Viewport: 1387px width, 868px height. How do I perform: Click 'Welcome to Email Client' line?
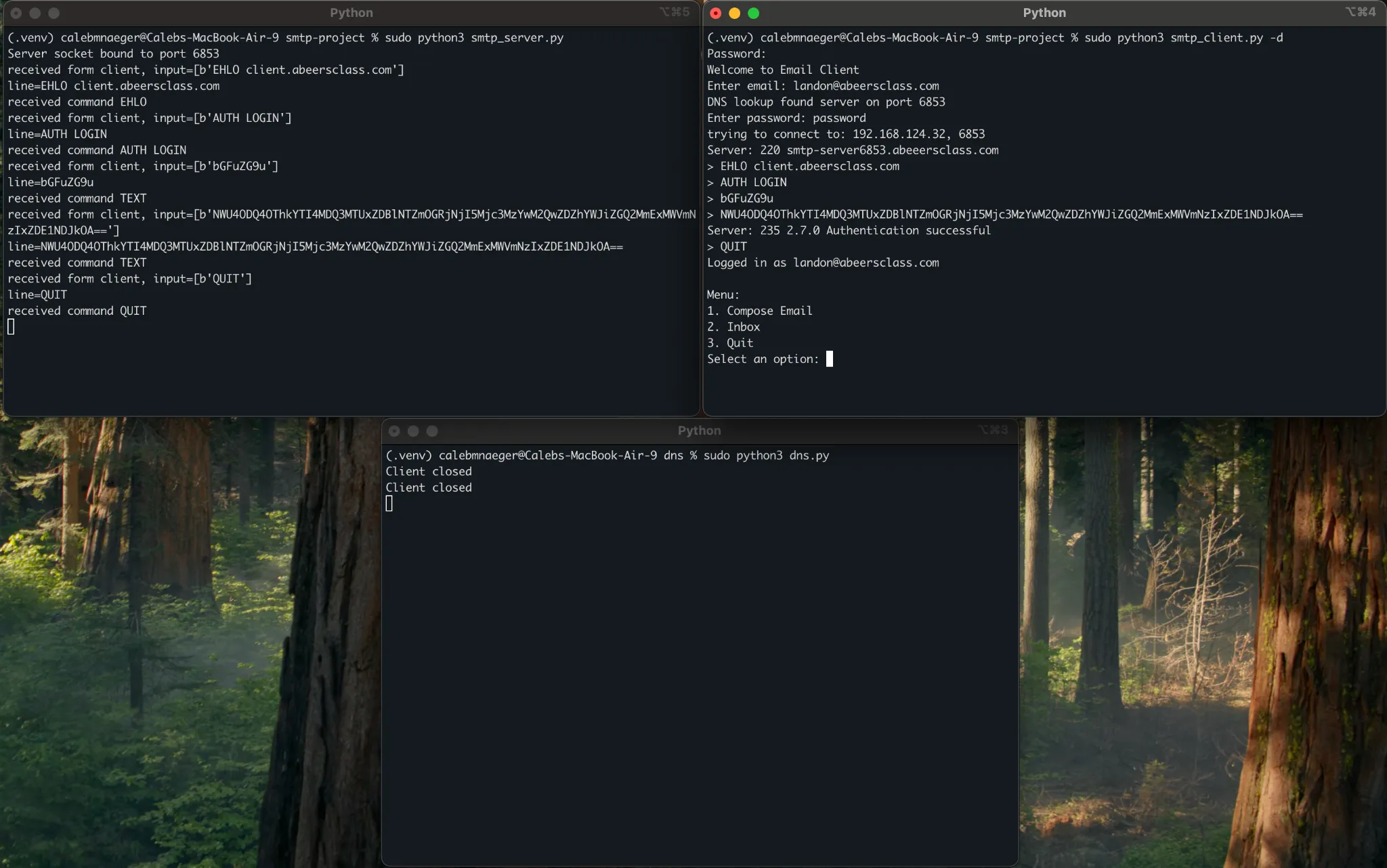(783, 70)
